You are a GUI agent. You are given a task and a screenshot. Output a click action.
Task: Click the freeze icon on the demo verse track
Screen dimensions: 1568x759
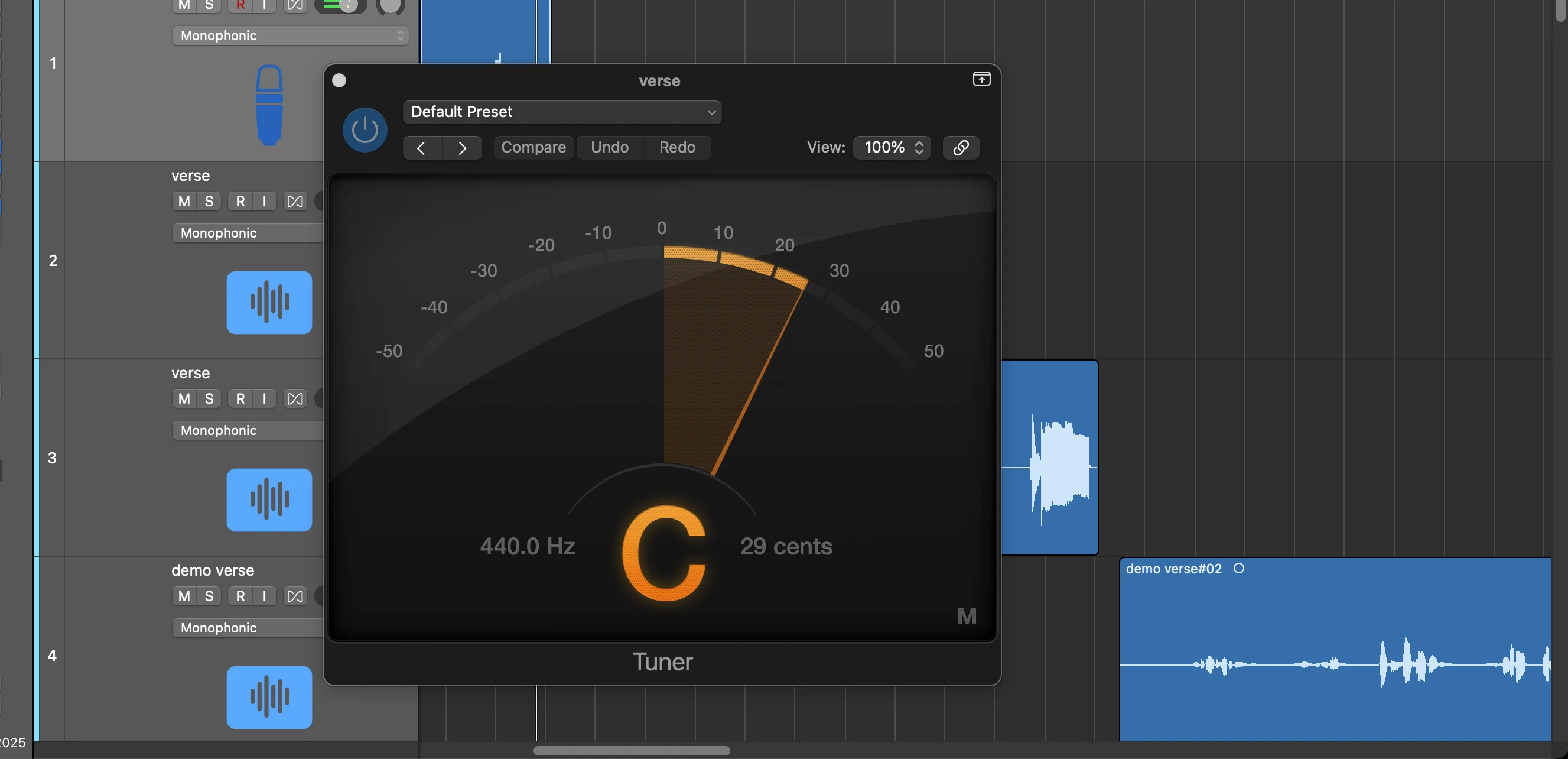click(x=295, y=596)
